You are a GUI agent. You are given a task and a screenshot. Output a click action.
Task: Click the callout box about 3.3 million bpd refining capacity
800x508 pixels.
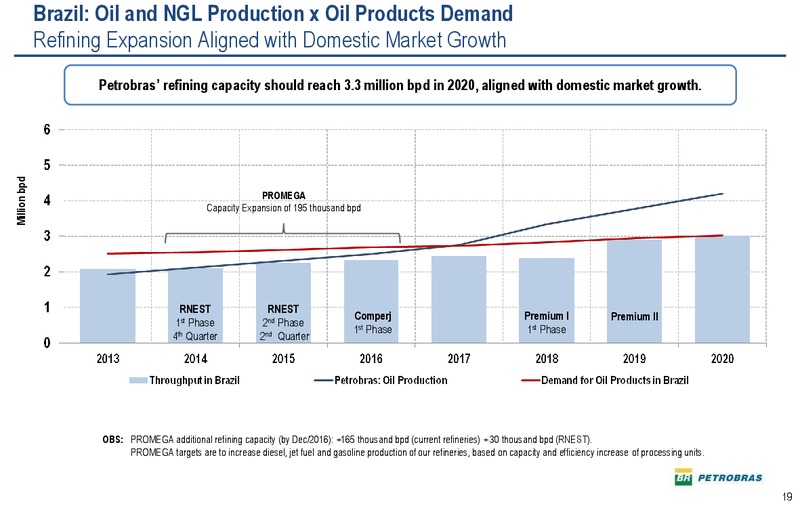click(x=400, y=85)
